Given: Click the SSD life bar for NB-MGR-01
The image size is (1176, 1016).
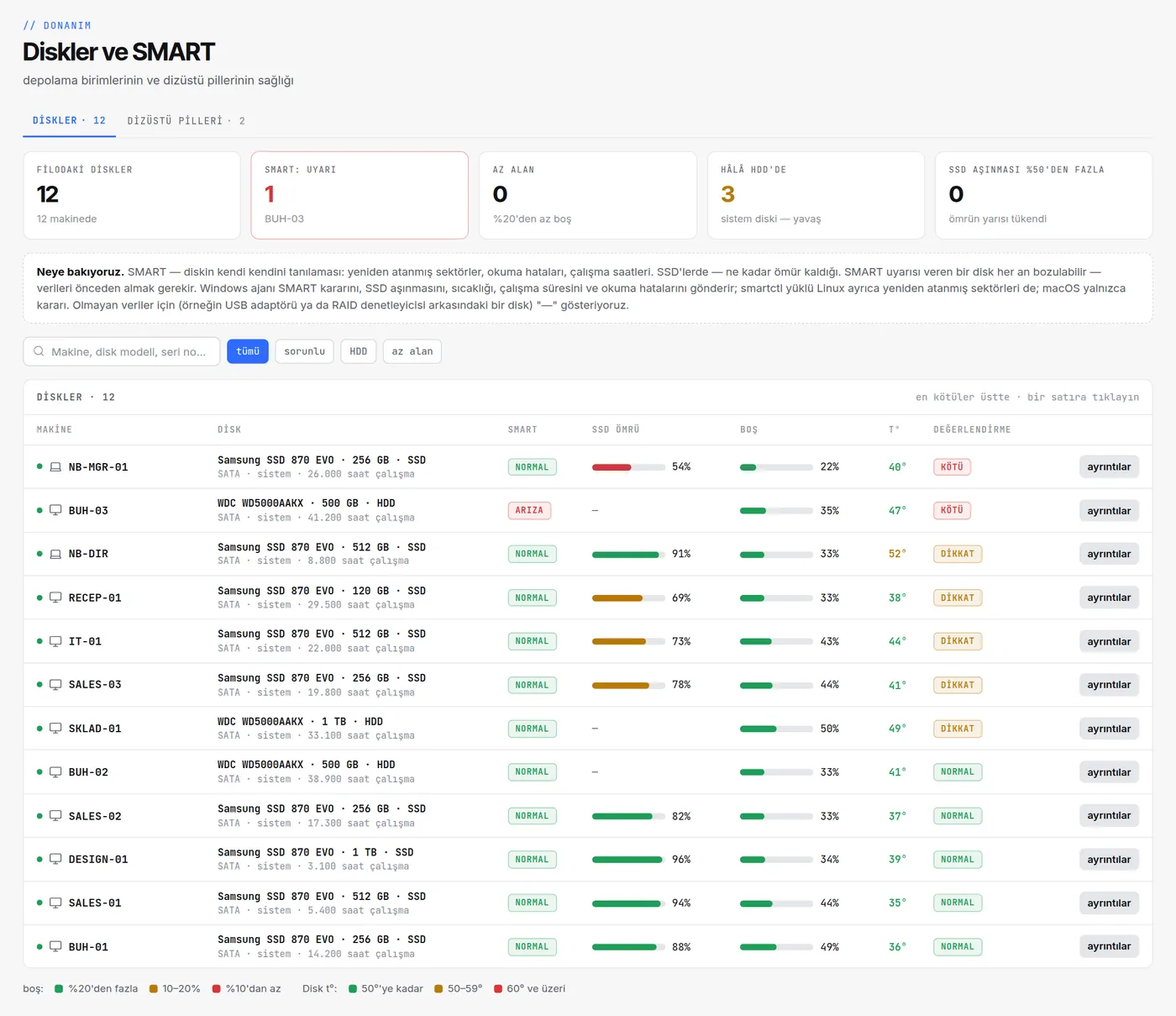Looking at the screenshot, I should 627,467.
